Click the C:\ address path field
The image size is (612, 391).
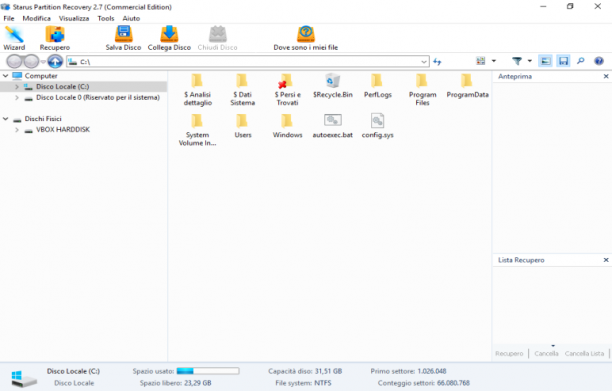click(247, 62)
